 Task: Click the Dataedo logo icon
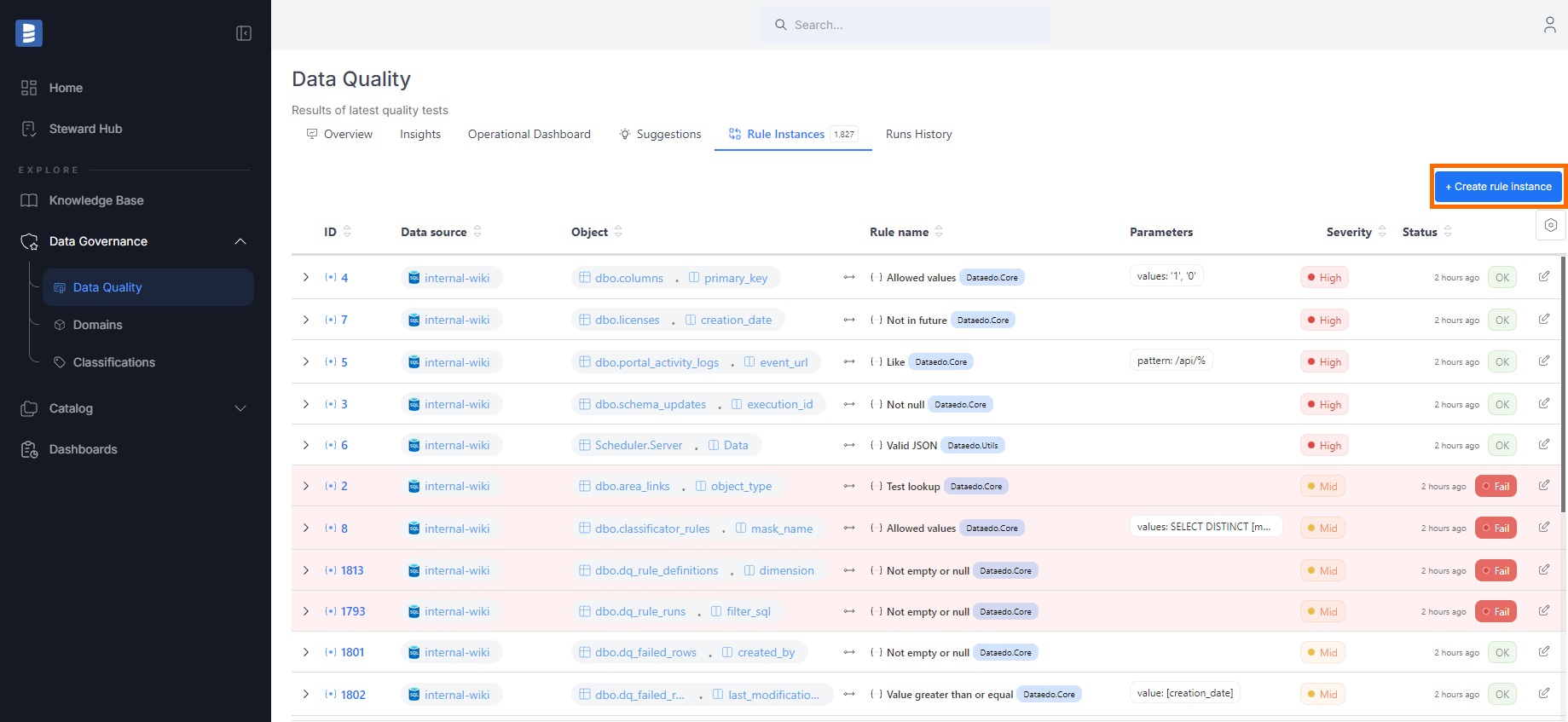click(29, 33)
